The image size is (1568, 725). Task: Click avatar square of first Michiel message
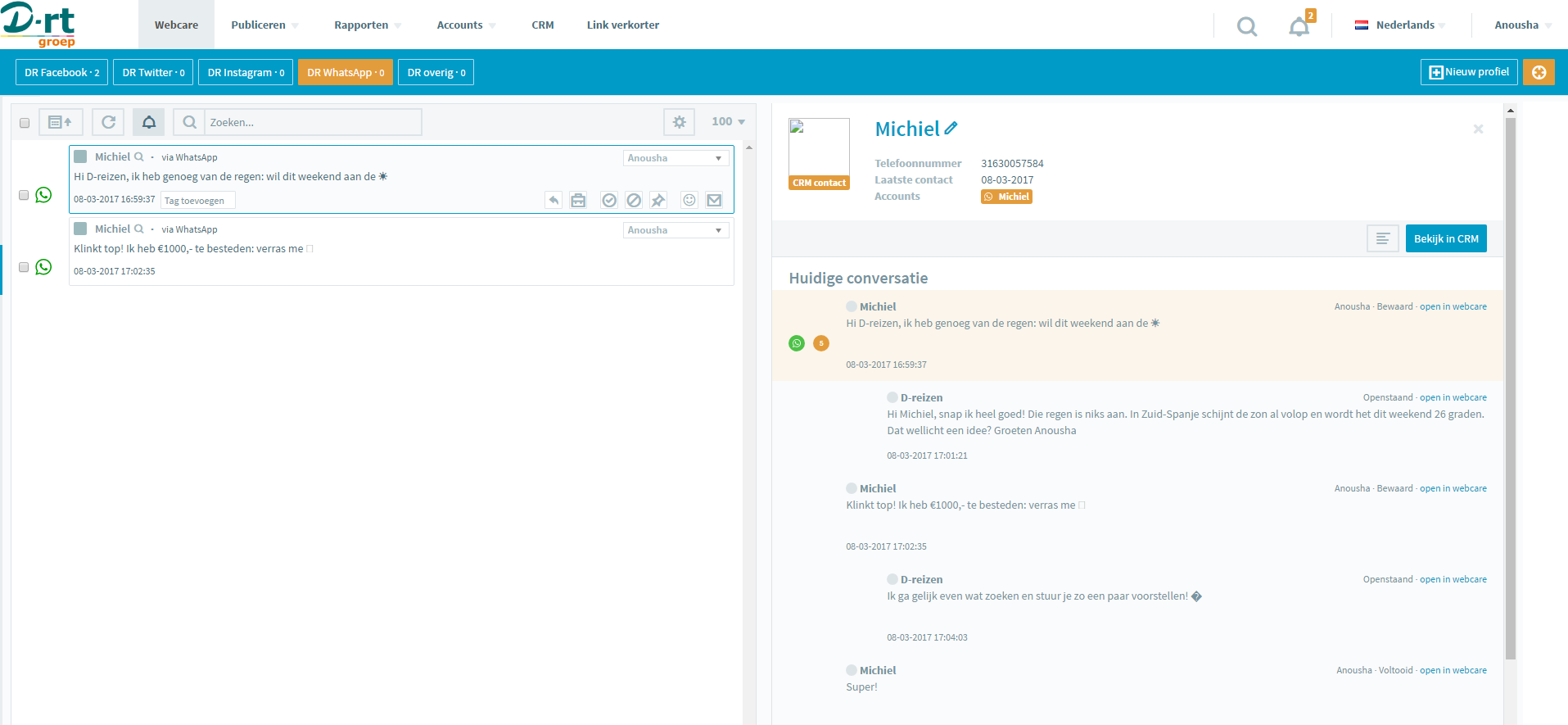pos(80,156)
